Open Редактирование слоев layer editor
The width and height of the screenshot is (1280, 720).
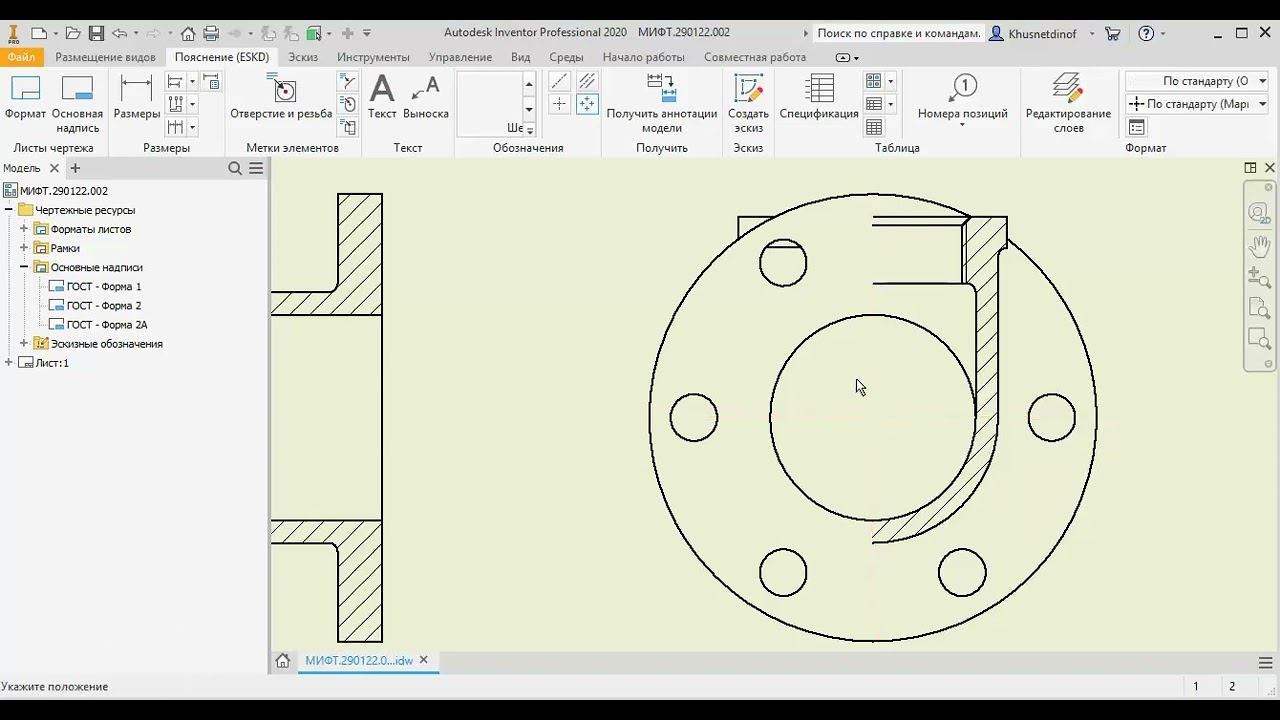[x=1068, y=102]
